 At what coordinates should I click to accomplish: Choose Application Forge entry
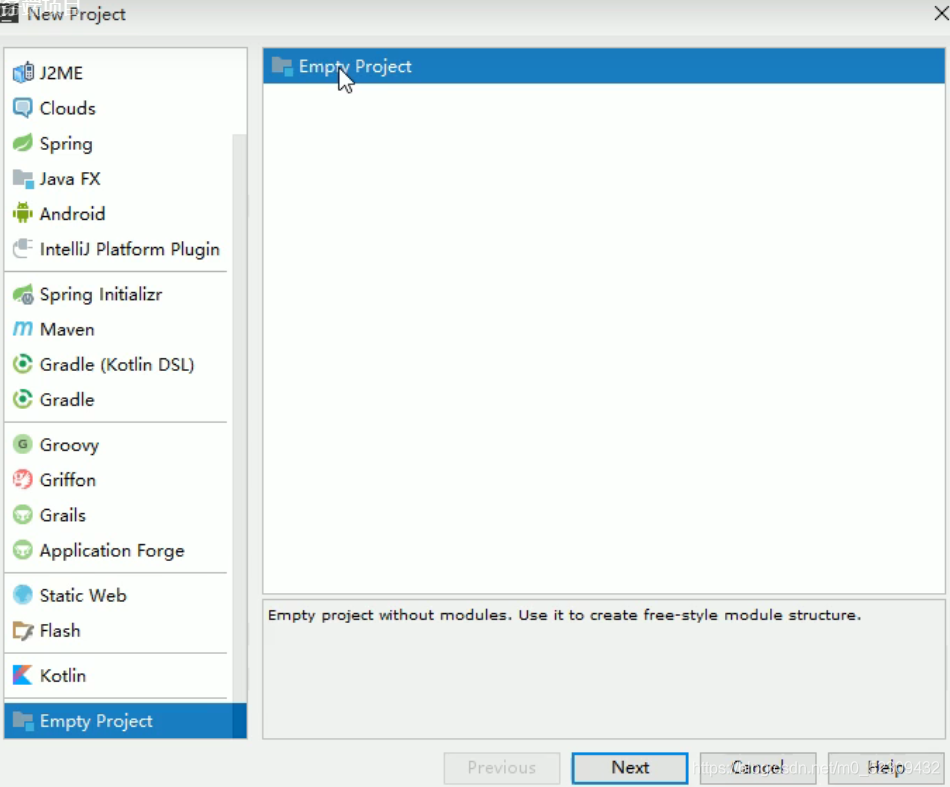click(x=118, y=550)
